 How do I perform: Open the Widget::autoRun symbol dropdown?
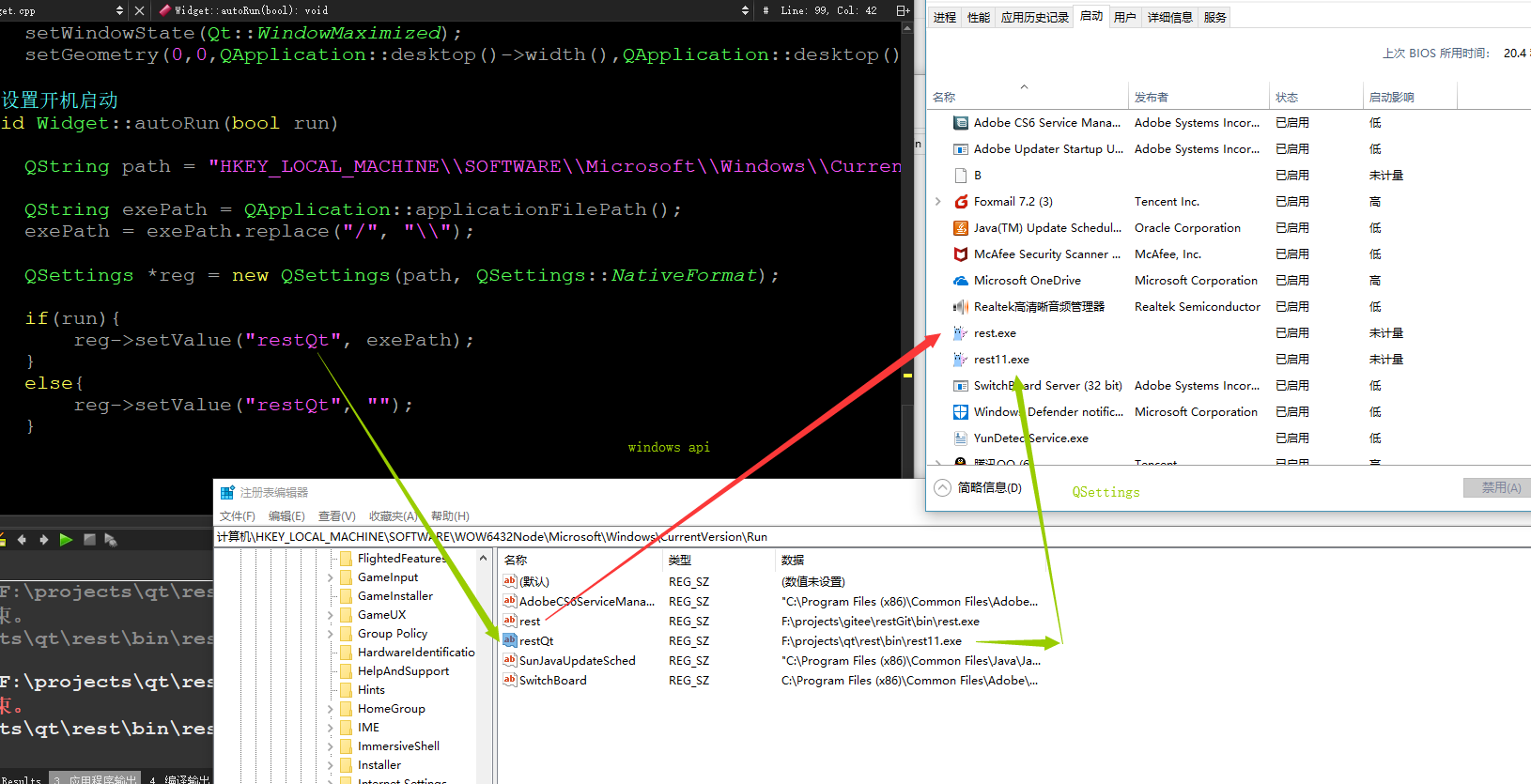[x=746, y=10]
